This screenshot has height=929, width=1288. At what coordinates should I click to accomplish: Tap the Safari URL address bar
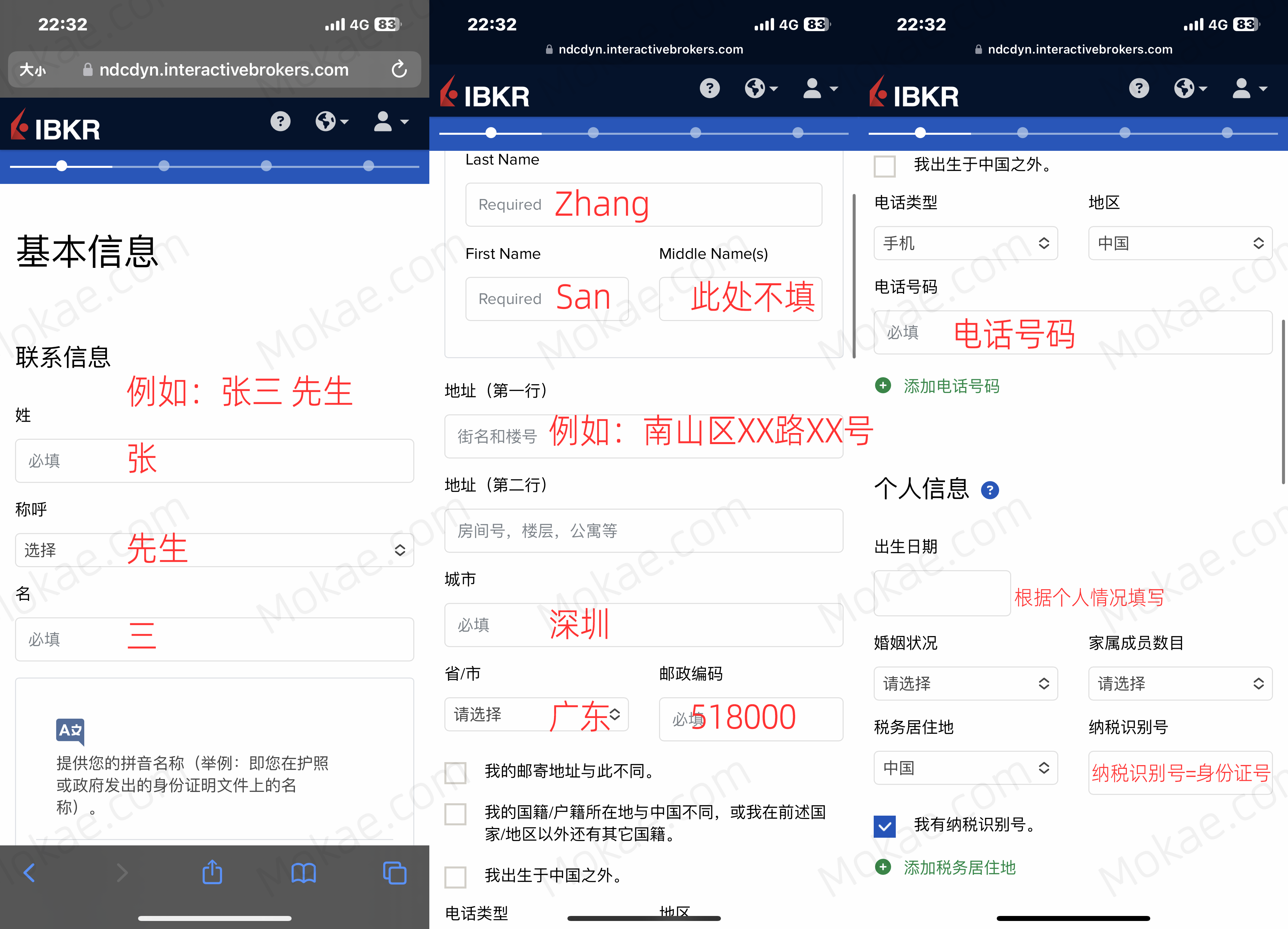(x=215, y=69)
